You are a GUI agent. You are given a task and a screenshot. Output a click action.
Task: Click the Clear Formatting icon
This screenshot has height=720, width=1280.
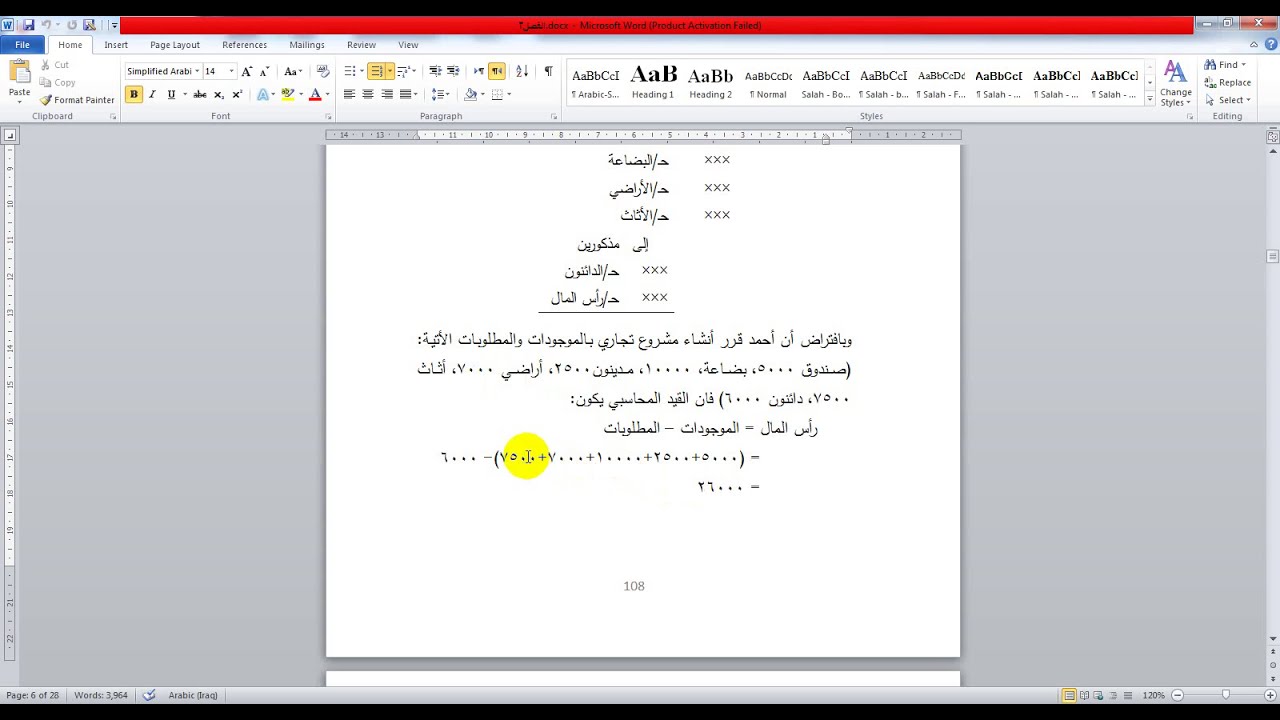pos(322,71)
